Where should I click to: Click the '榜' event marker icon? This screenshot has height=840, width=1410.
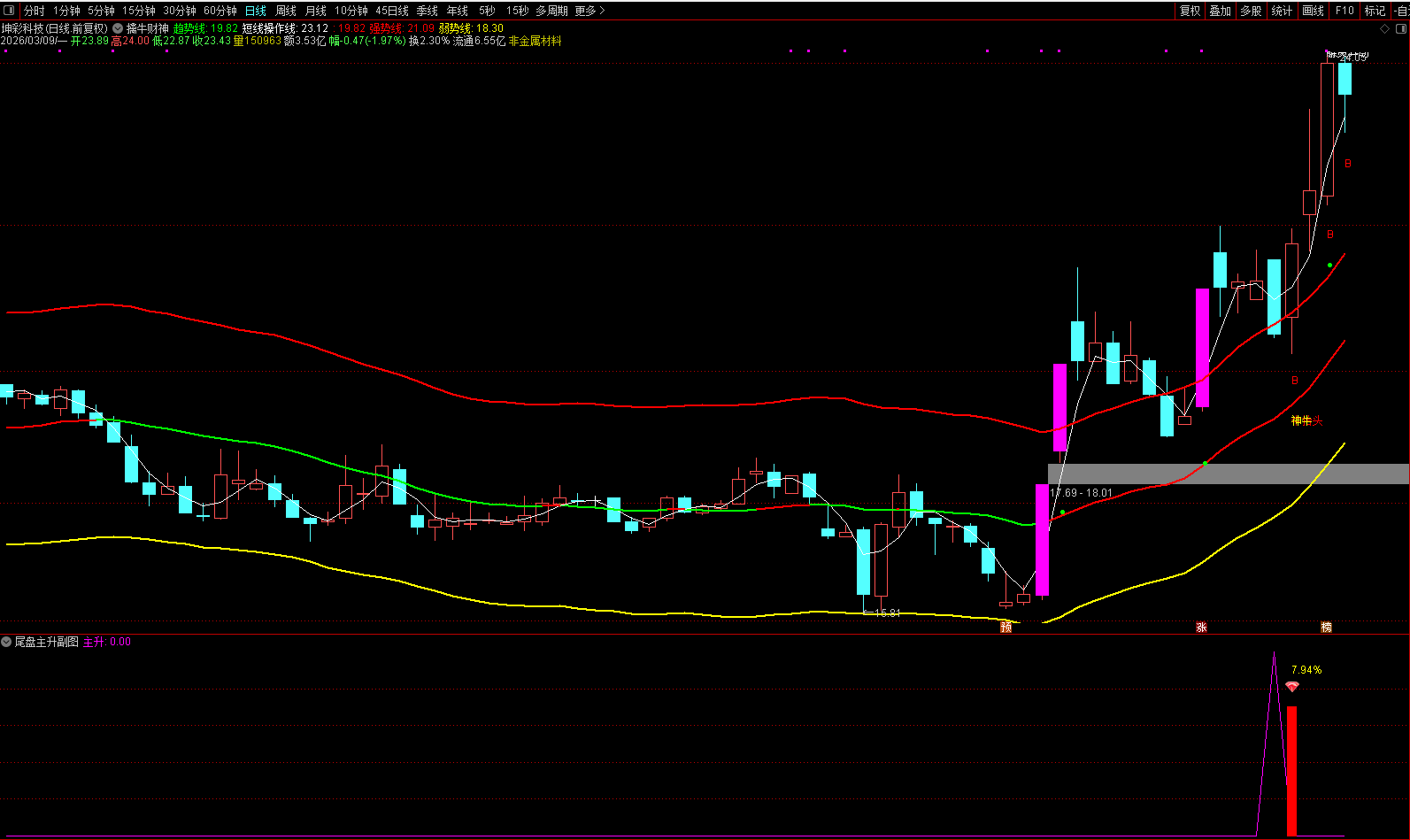click(x=1327, y=628)
